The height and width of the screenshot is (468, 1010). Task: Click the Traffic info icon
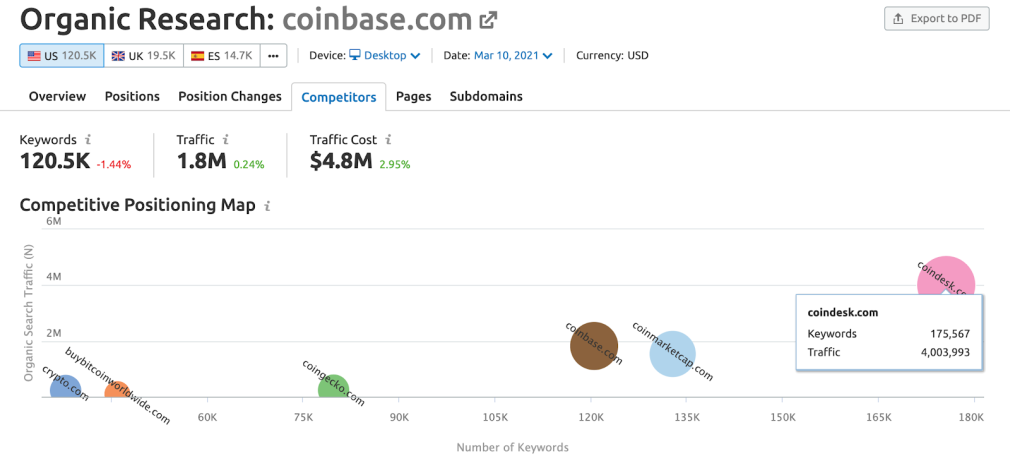(x=226, y=140)
